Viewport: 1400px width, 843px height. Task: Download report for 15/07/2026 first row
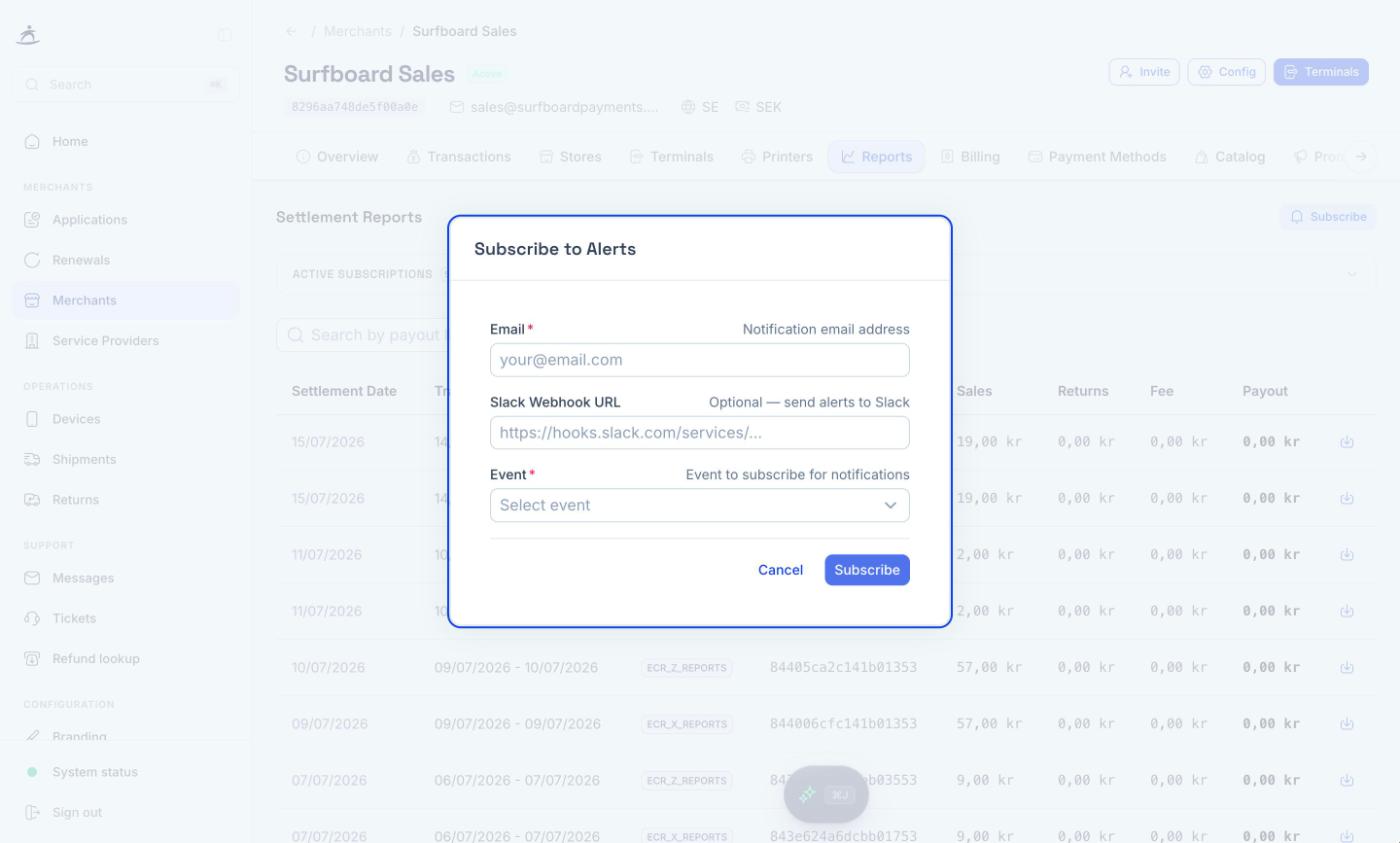(1347, 442)
